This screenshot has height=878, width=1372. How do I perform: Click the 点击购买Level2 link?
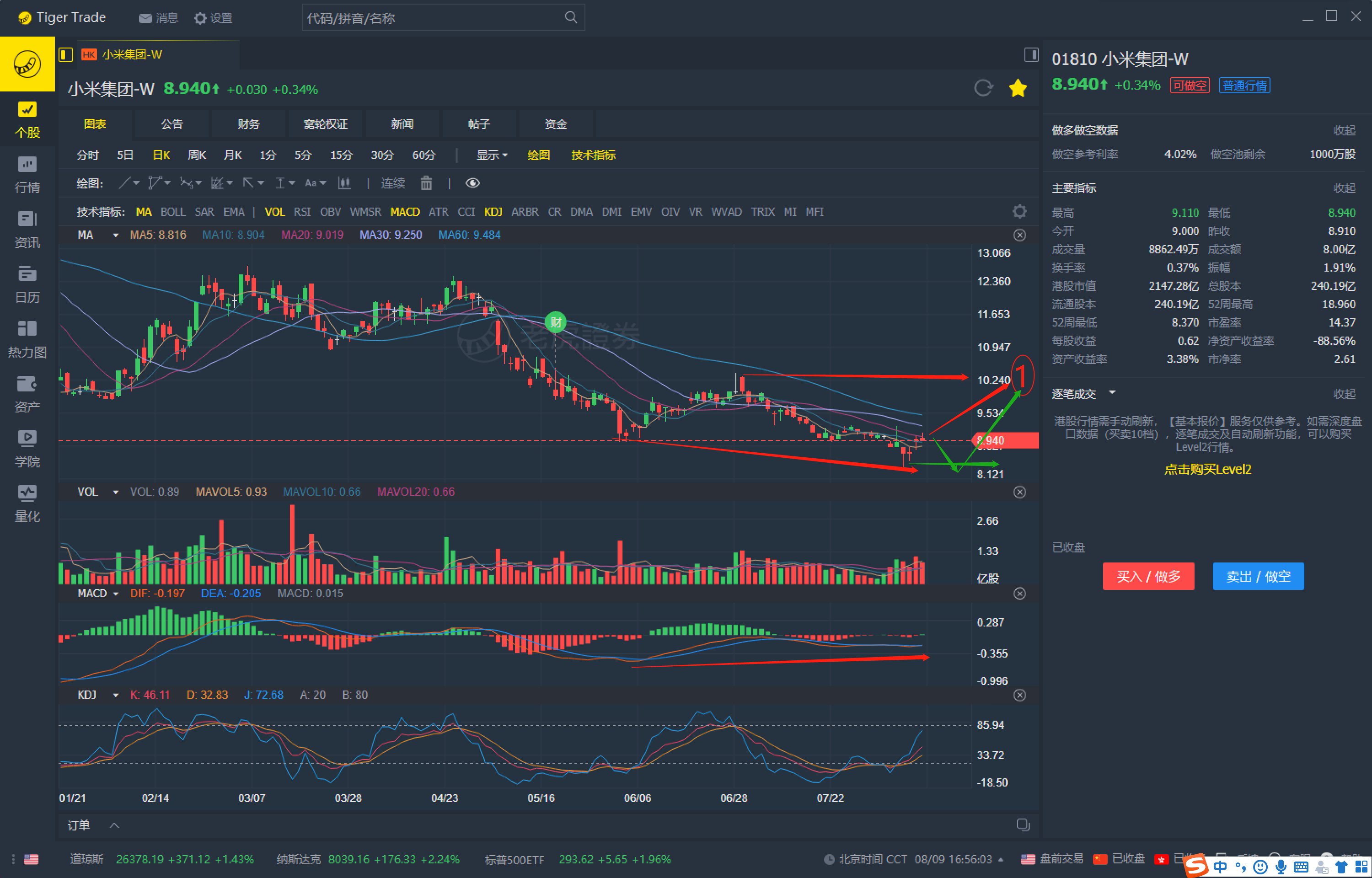(x=1207, y=469)
